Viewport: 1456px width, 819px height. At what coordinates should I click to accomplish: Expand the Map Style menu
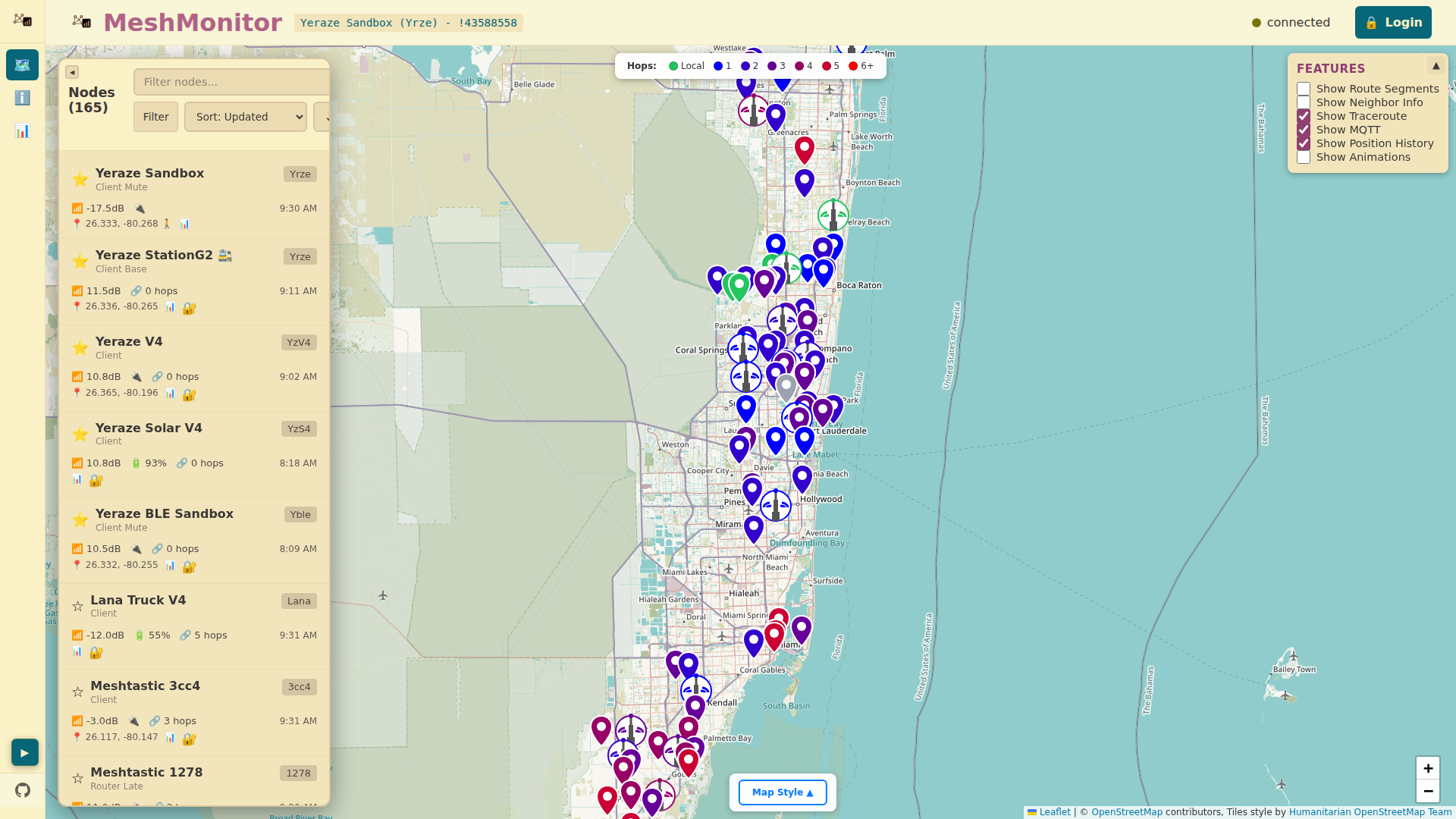point(782,792)
